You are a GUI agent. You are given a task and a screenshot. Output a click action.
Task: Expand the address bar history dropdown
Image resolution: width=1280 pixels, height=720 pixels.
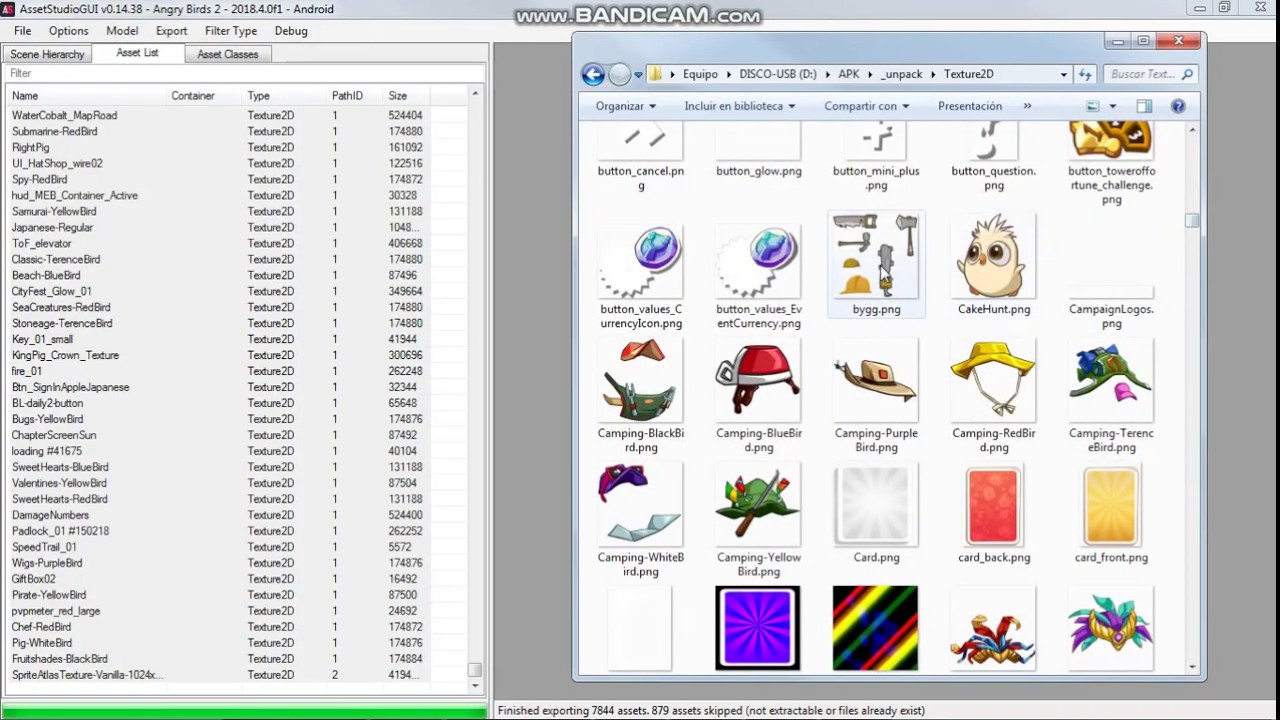[1064, 74]
